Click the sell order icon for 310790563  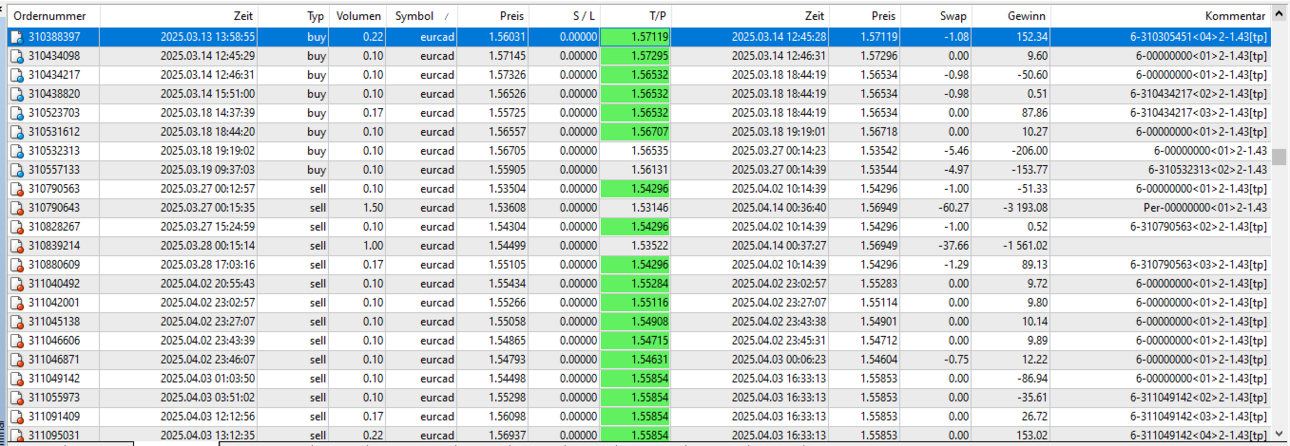click(x=16, y=188)
